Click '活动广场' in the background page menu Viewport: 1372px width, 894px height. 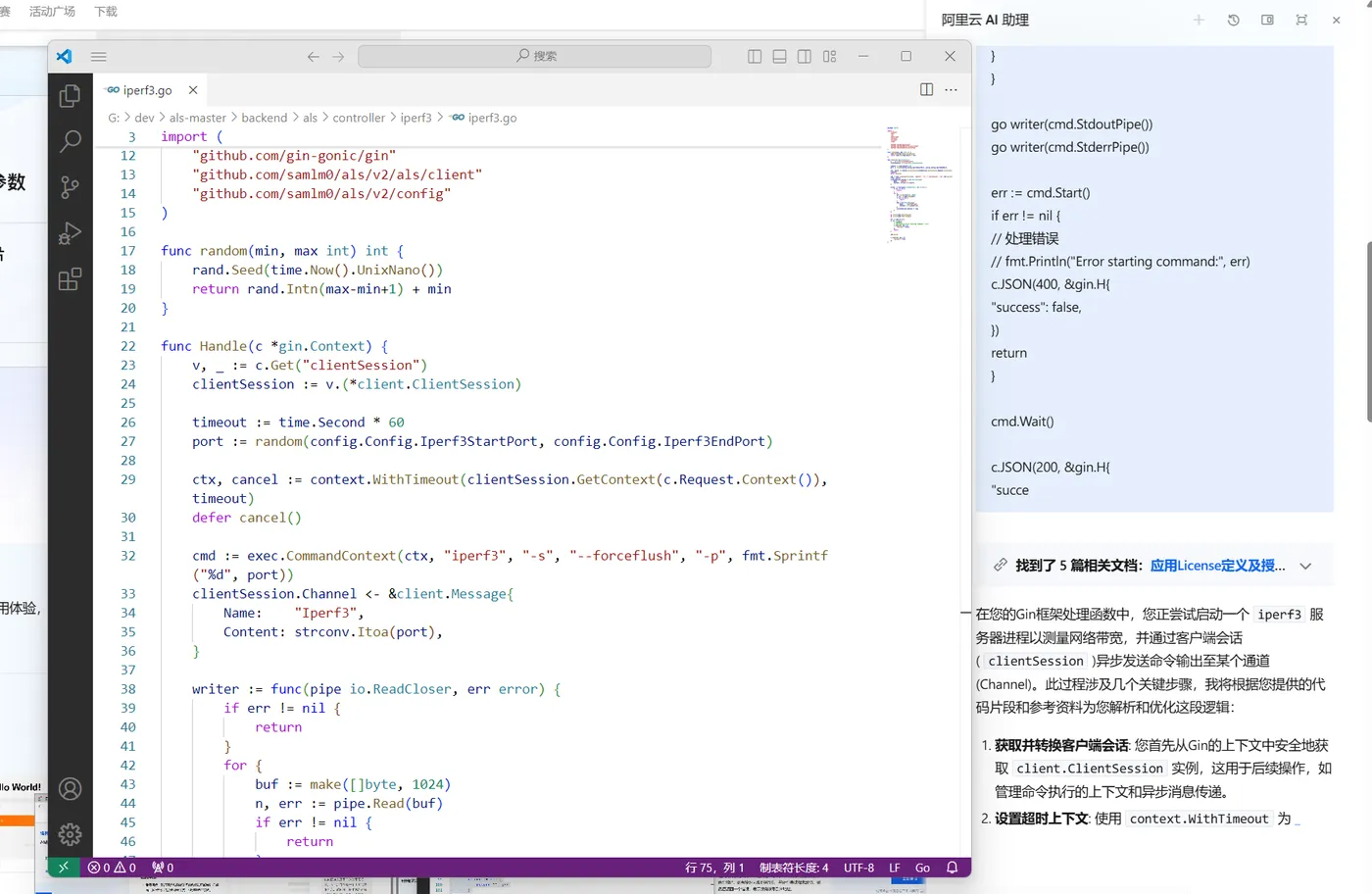52,12
